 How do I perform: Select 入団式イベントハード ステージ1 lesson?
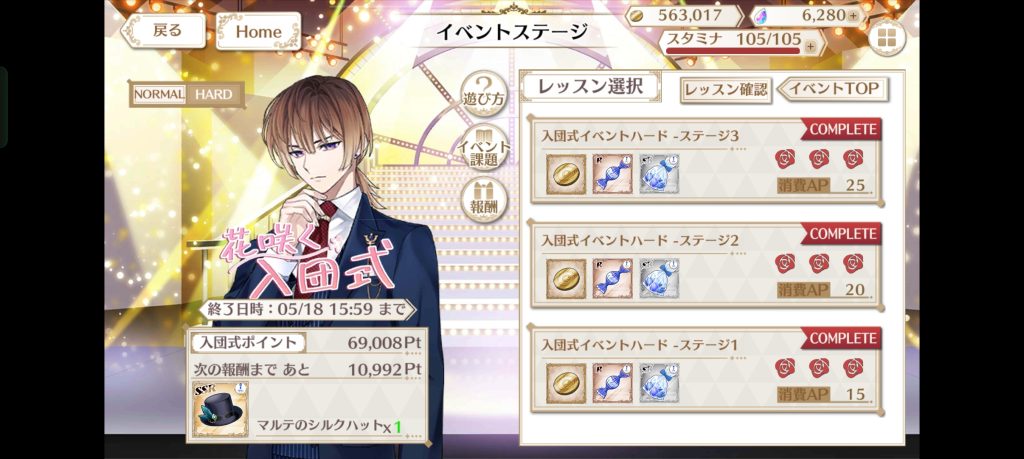(x=707, y=370)
